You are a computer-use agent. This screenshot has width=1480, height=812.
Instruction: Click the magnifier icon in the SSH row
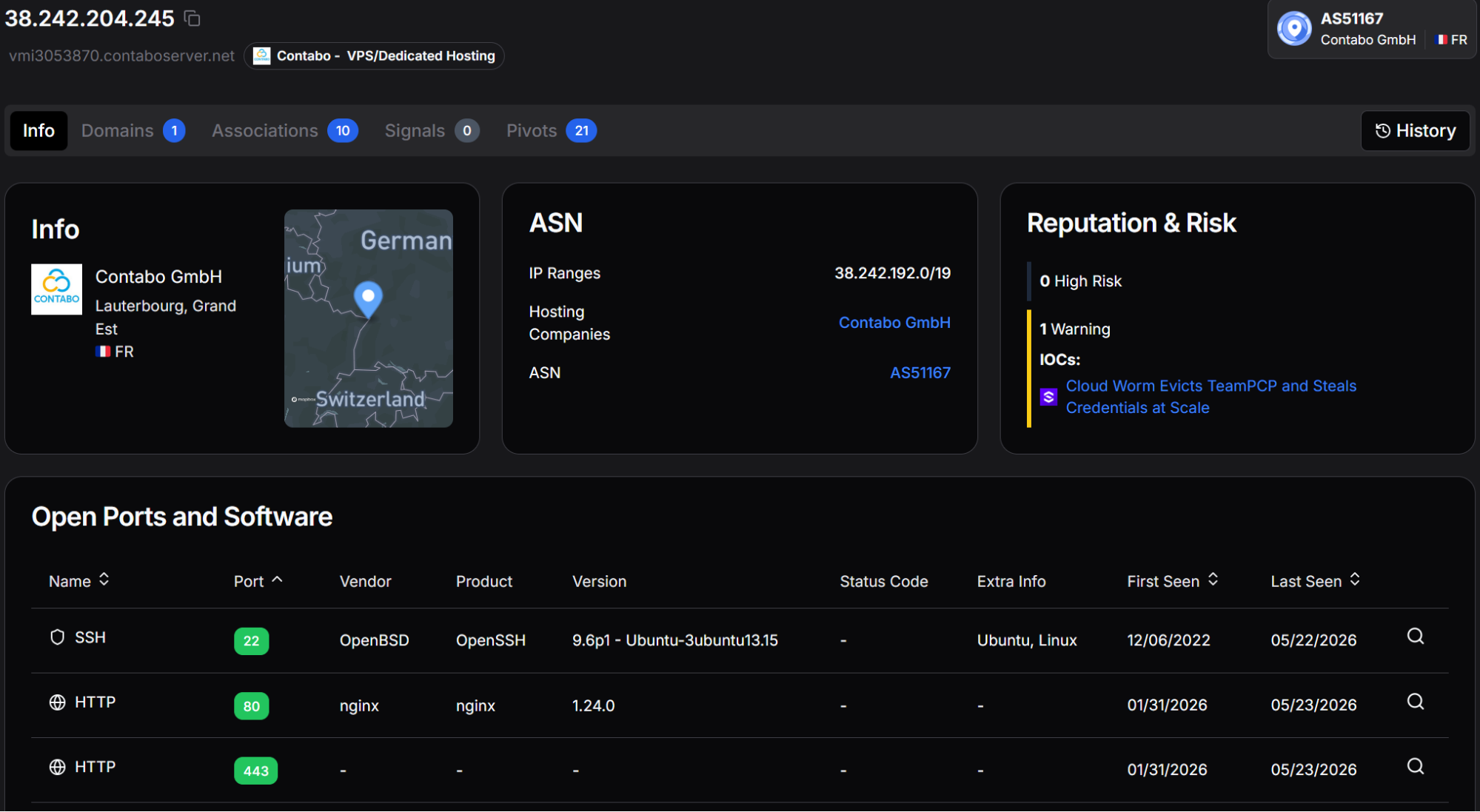(x=1415, y=637)
